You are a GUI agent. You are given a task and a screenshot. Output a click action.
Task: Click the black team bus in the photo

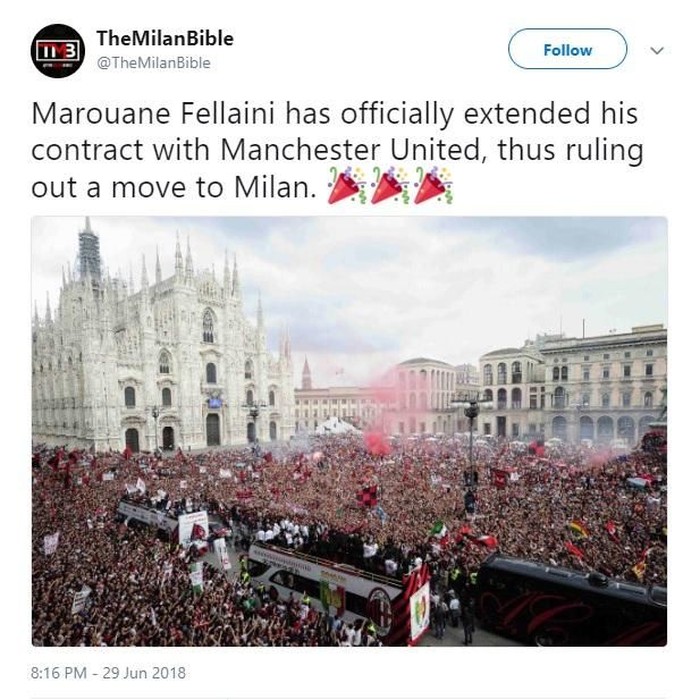click(x=571, y=600)
